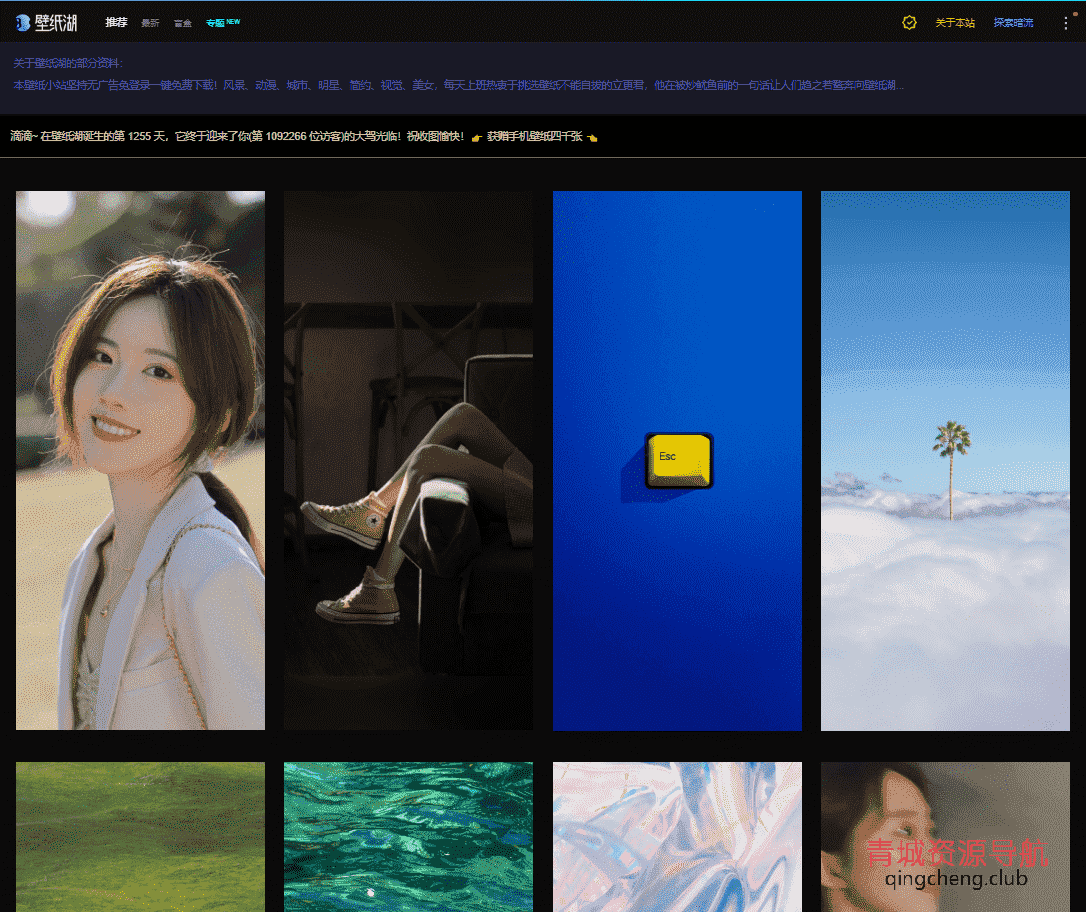
Task: Open the three-dot more options menu
Action: click(x=1065, y=23)
